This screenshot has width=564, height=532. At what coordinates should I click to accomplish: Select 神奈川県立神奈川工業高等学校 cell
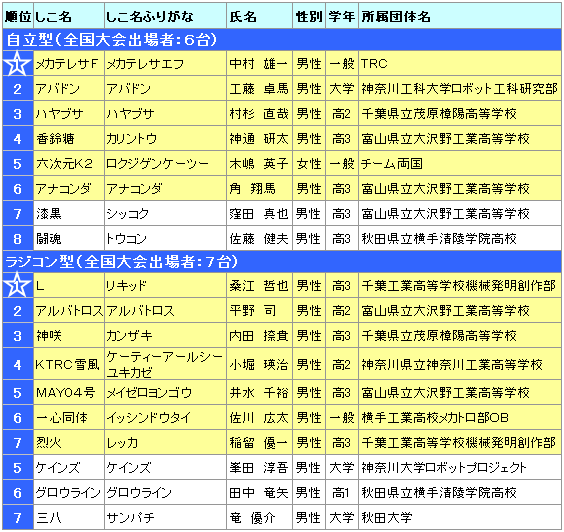point(459,364)
